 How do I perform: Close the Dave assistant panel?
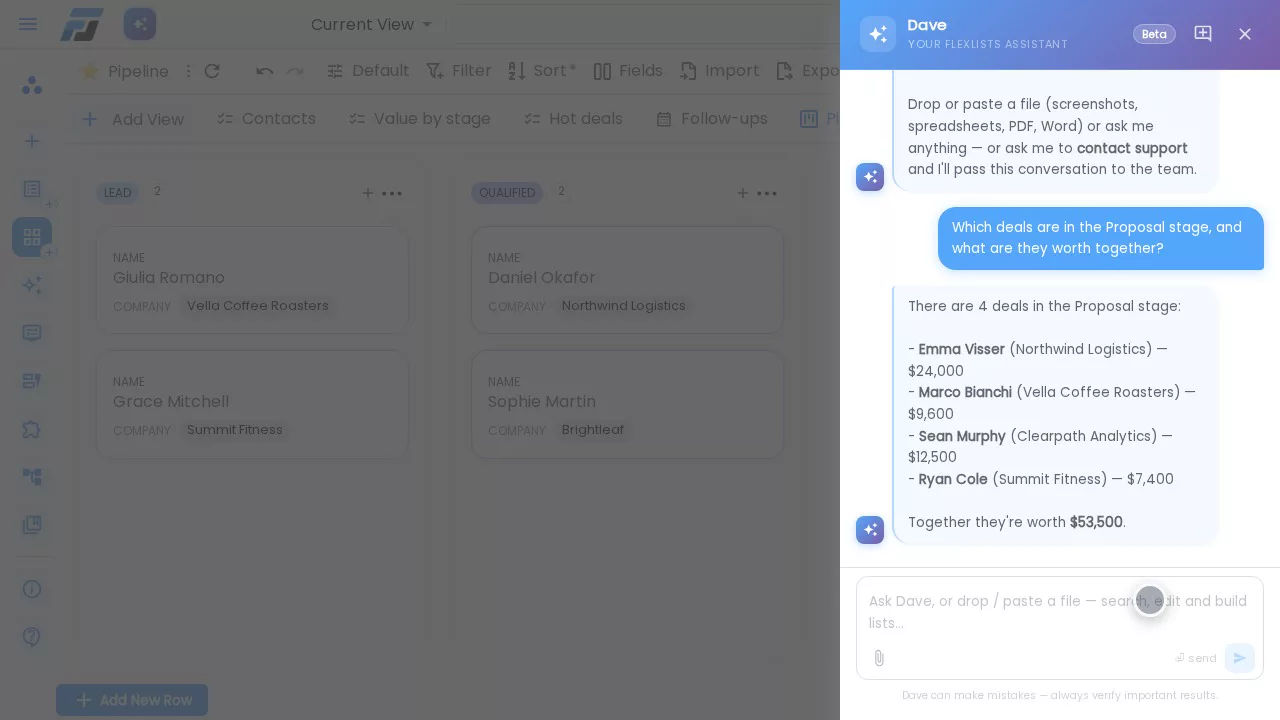pyautogui.click(x=1245, y=34)
